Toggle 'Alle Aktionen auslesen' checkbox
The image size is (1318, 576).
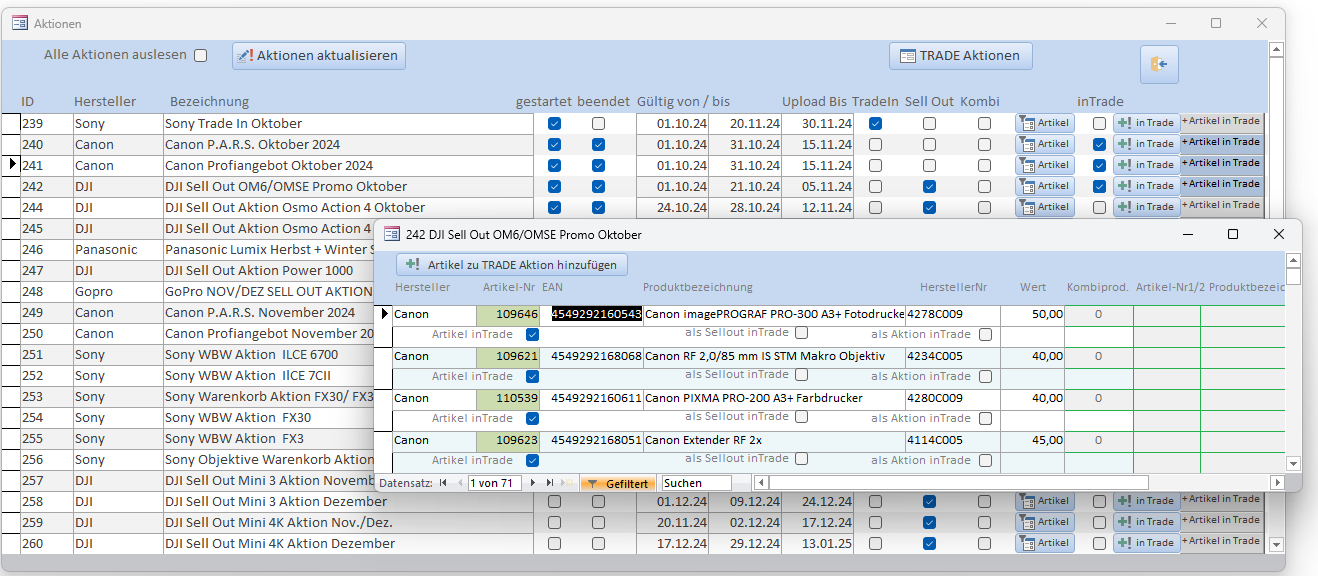[200, 56]
